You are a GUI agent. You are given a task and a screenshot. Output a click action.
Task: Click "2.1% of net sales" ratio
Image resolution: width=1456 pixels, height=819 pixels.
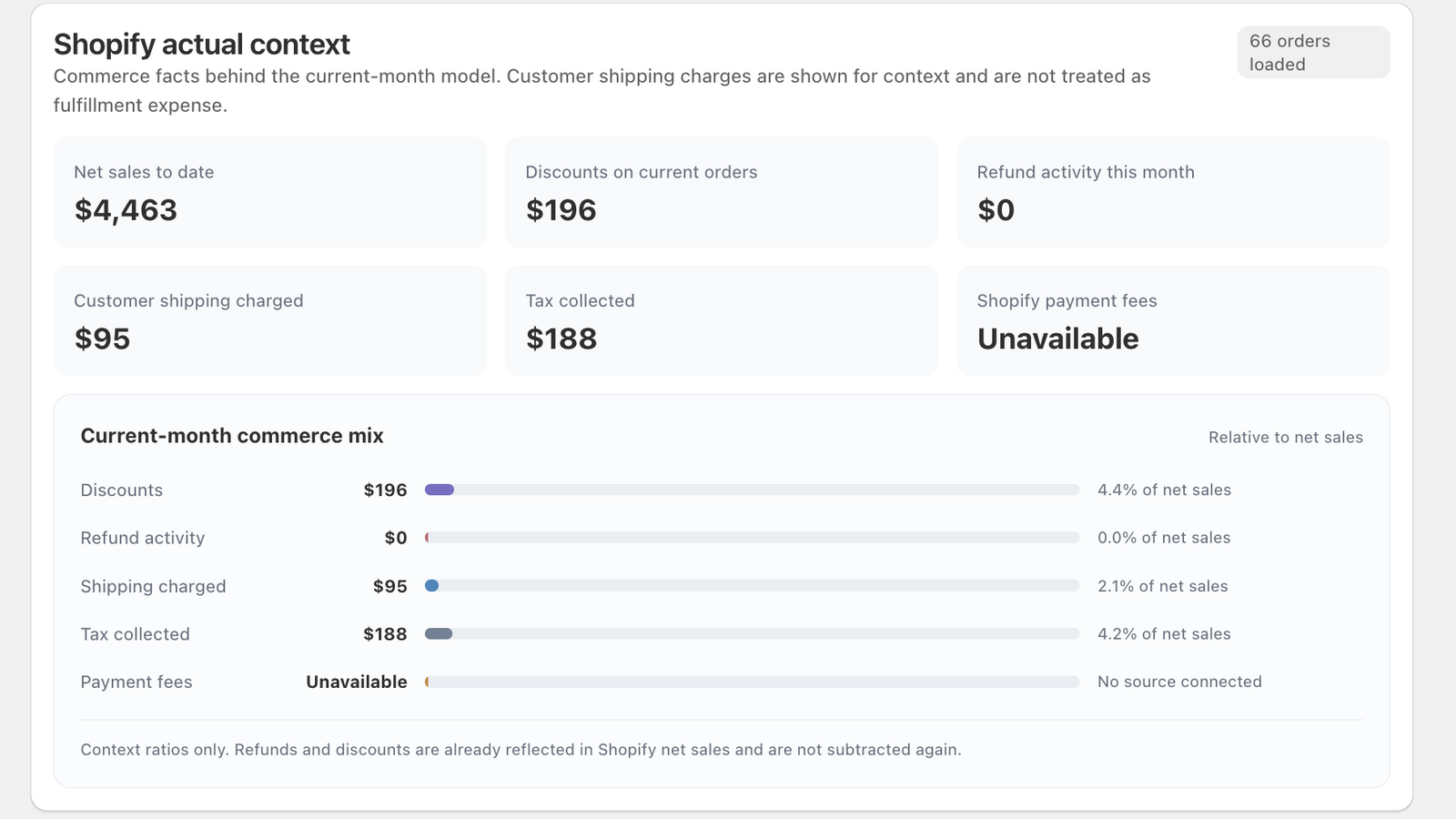(x=1163, y=586)
